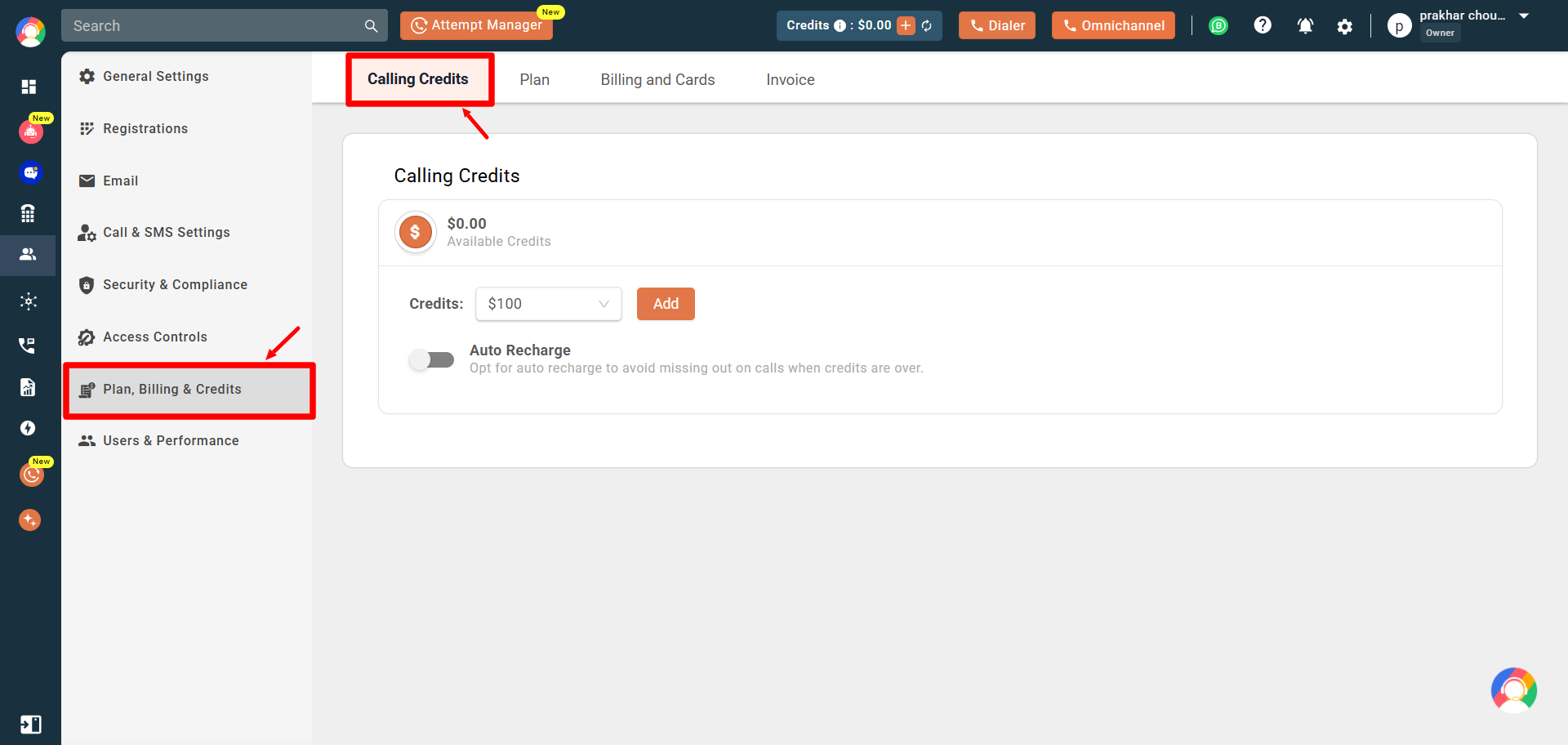Switch to the Plan tab

click(x=535, y=79)
